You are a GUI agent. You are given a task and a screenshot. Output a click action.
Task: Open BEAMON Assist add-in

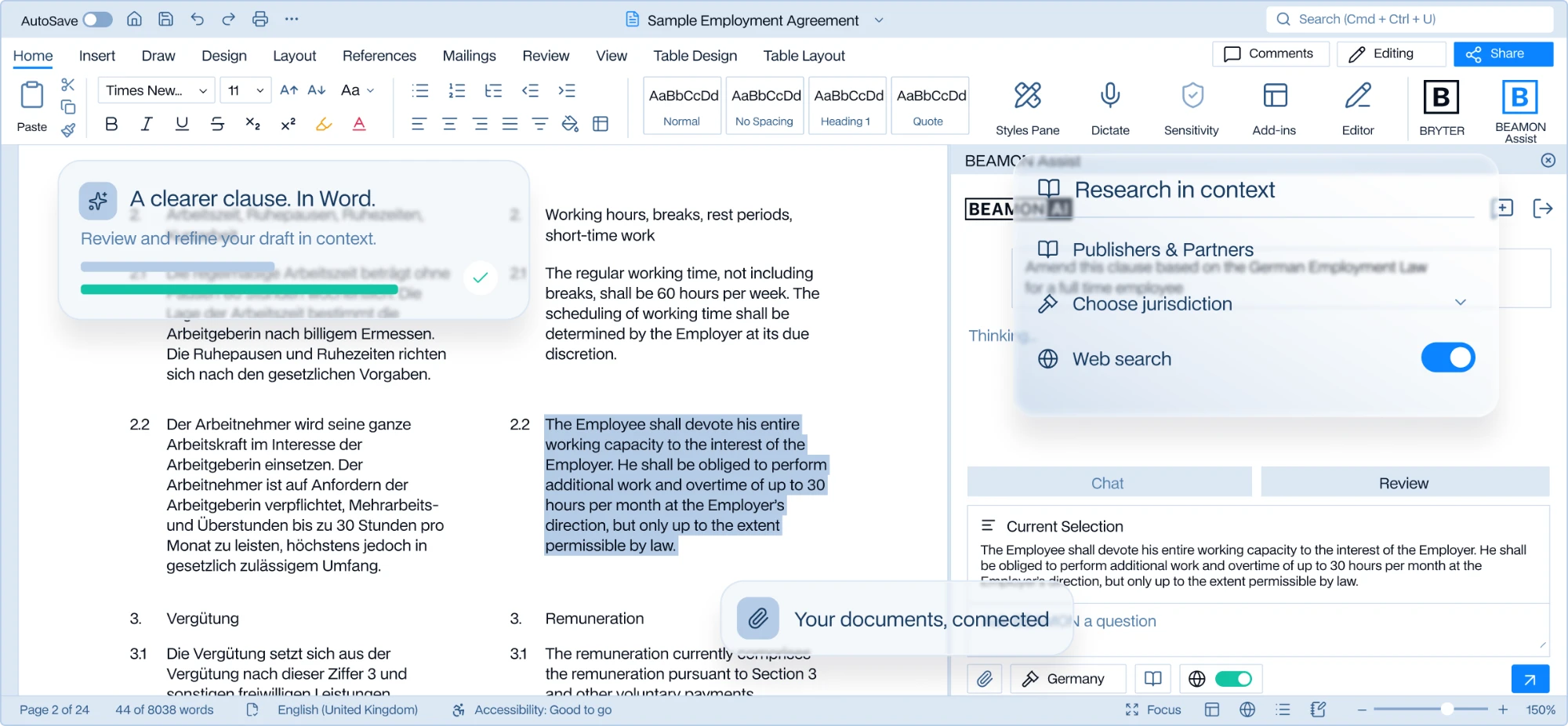coord(1520,111)
